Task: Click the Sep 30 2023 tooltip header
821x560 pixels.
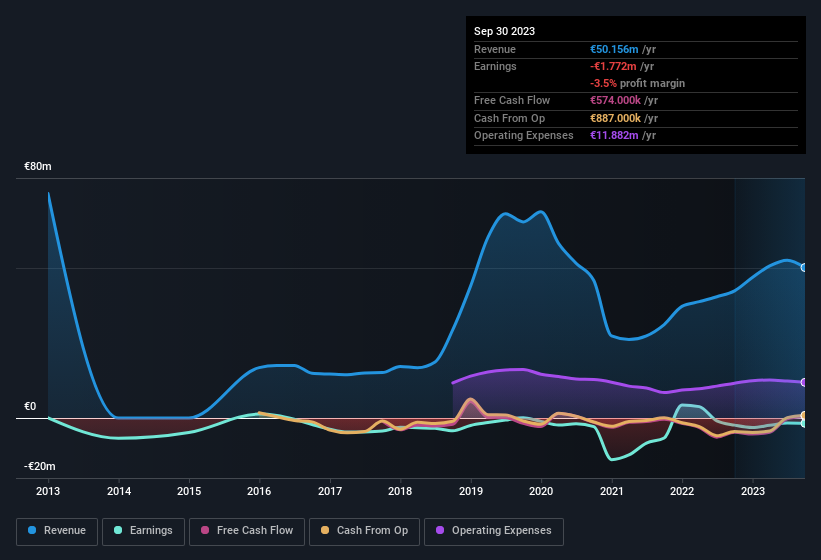Action: pyautogui.click(x=504, y=31)
